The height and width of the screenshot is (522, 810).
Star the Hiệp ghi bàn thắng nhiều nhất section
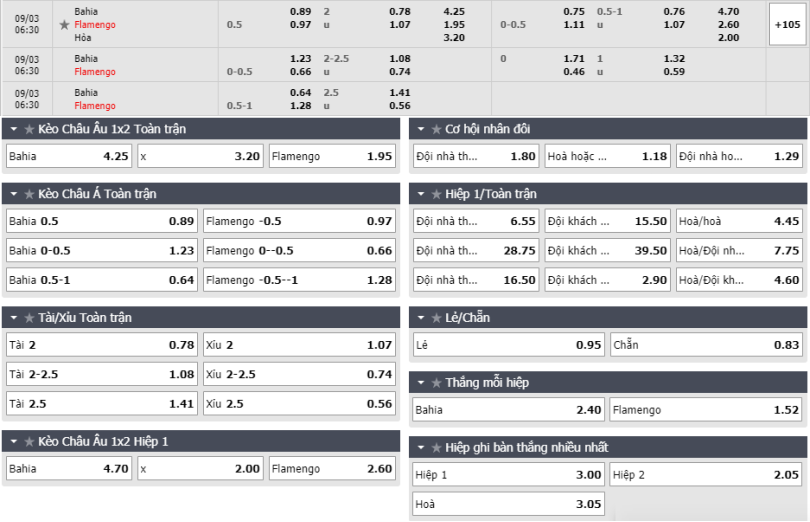(x=436, y=447)
